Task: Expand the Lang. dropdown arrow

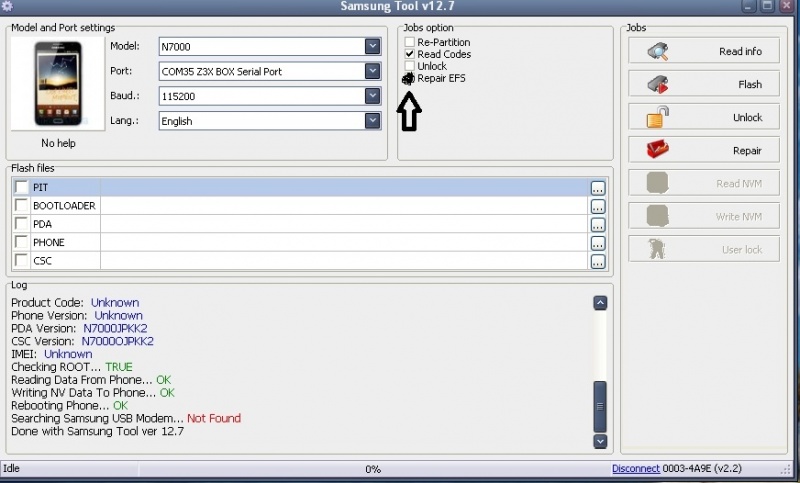Action: coord(372,121)
